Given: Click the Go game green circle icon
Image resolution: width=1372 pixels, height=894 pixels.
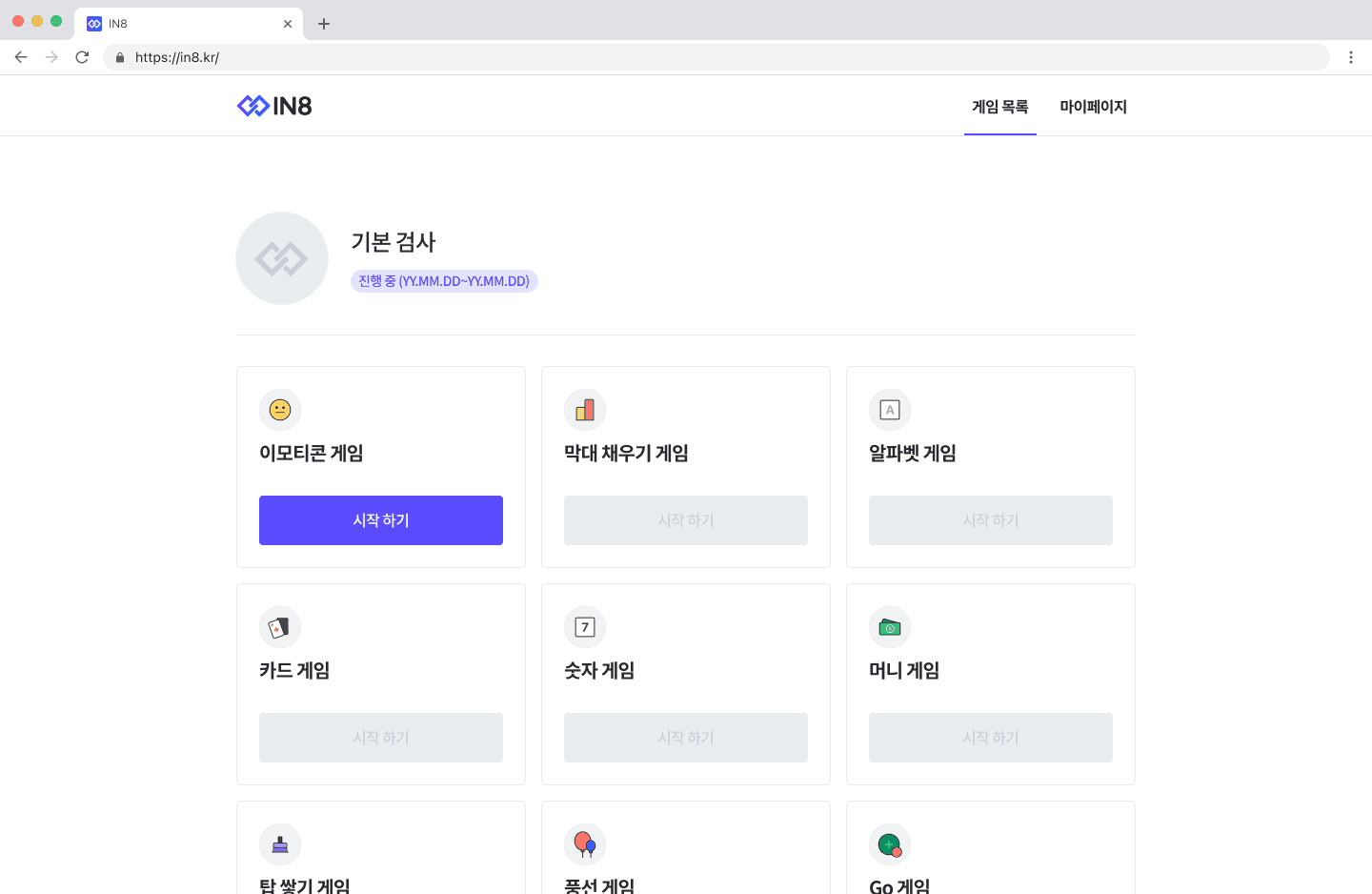Looking at the screenshot, I should coord(890,844).
